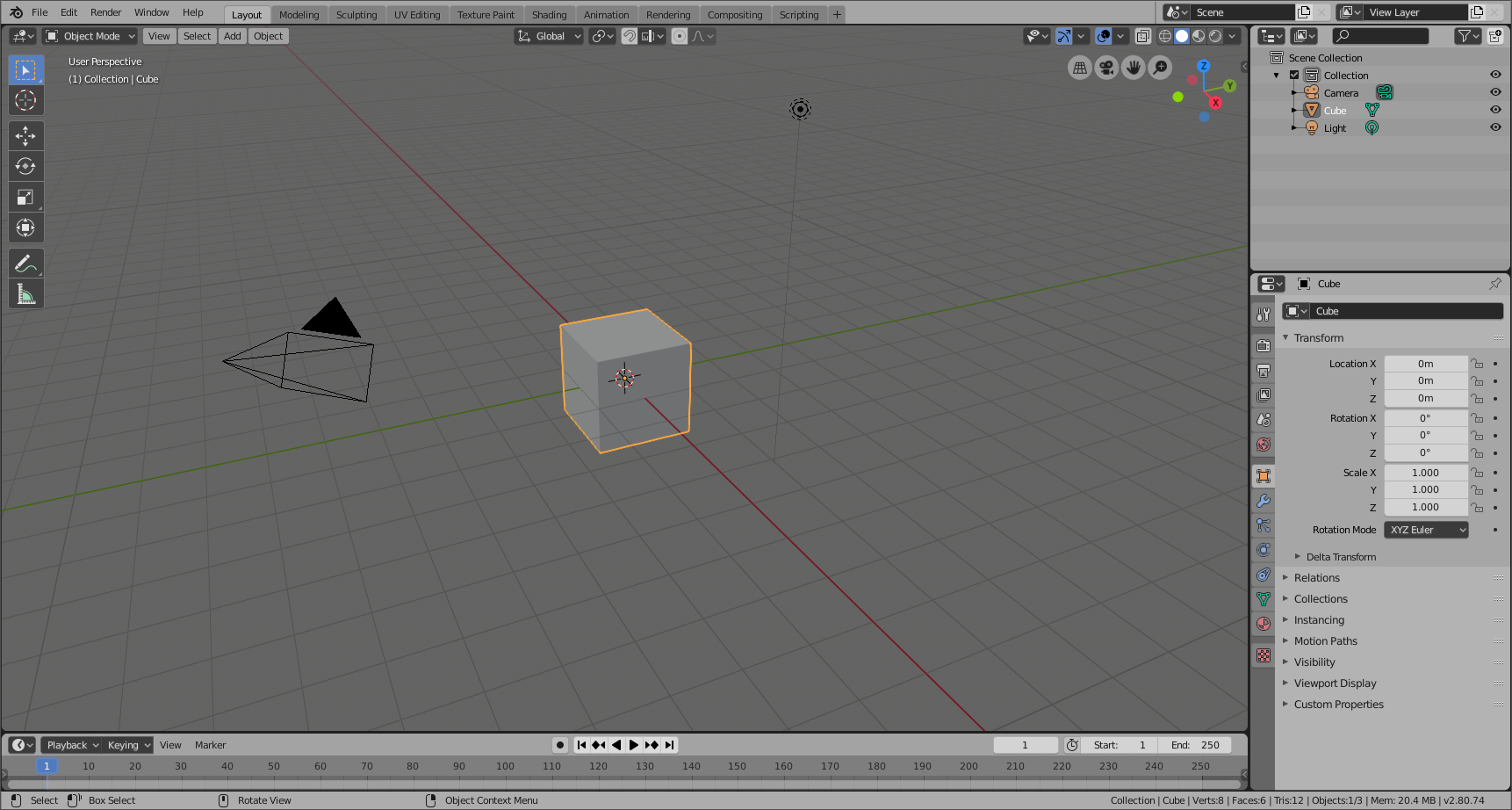This screenshot has height=810, width=1512.
Task: Select the Move tool in toolbar
Action: point(25,135)
